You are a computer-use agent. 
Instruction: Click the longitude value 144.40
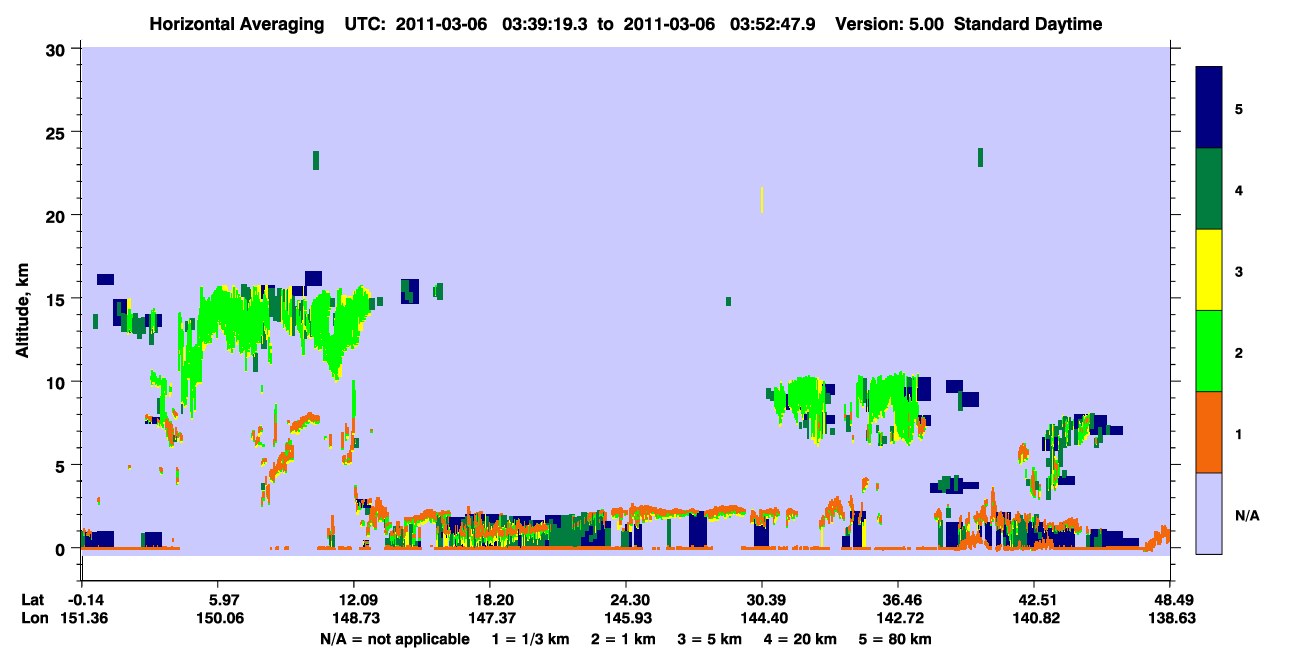click(762, 619)
